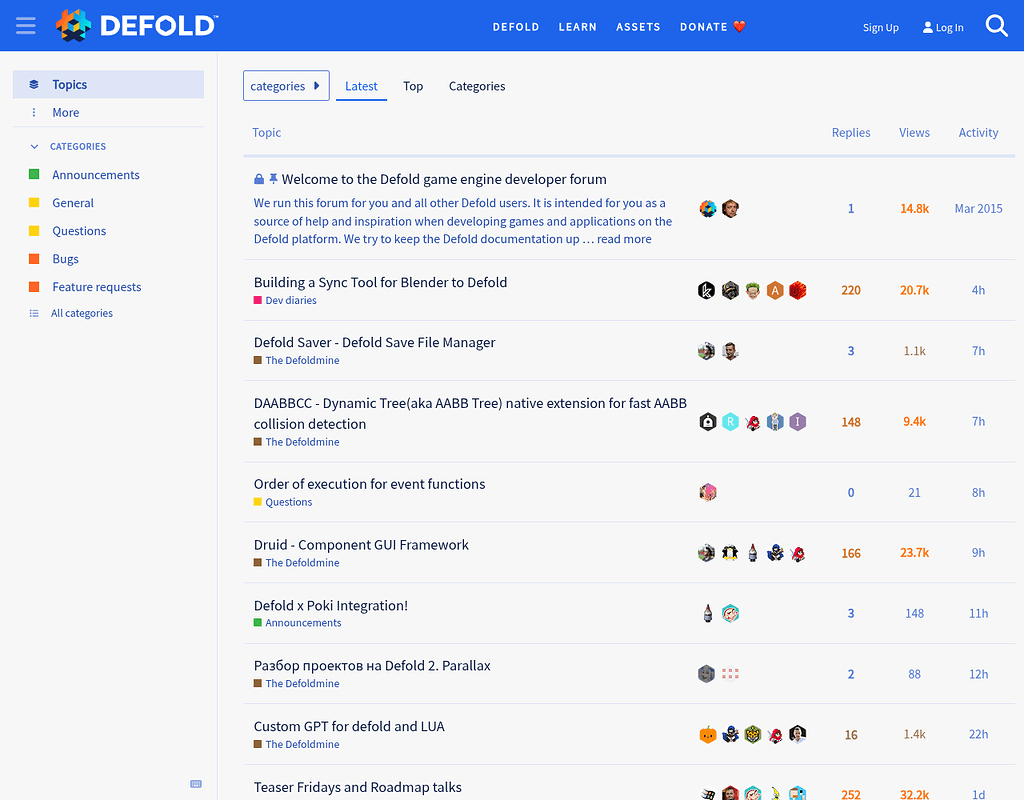Switch to the Categories tab
The width and height of the screenshot is (1024, 800).
click(477, 86)
